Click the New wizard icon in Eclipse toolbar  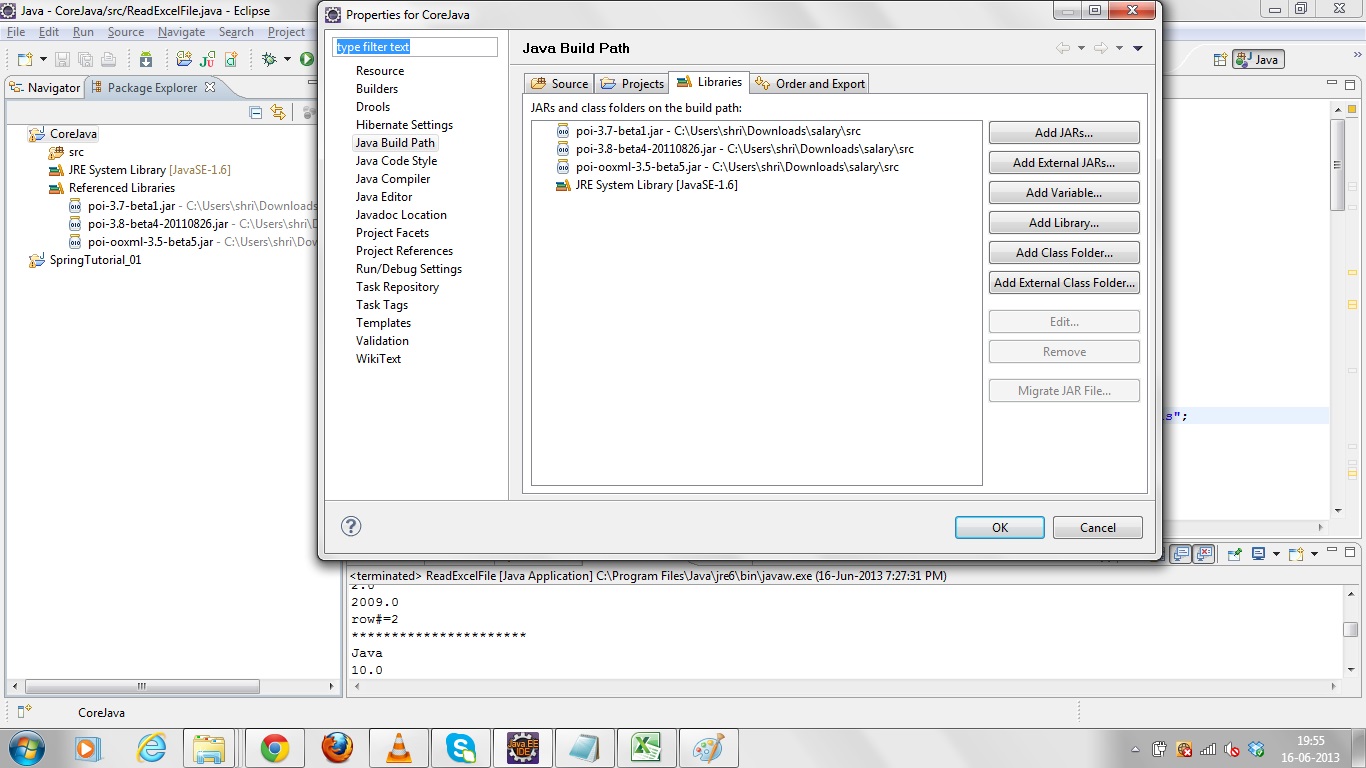click(24, 59)
